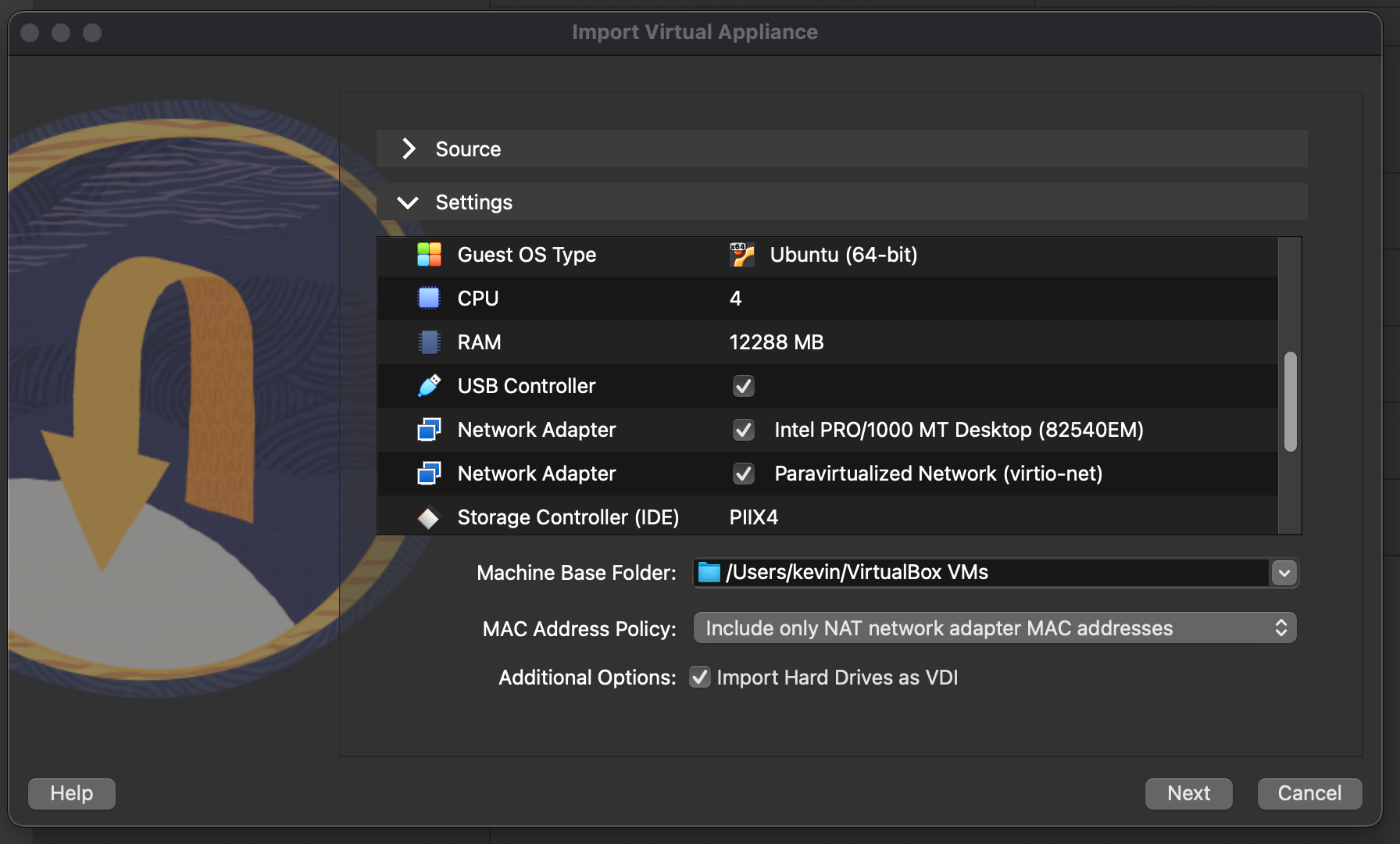Click the Guest OS Type colorful icon
Image resolution: width=1400 pixels, height=844 pixels.
(x=429, y=255)
